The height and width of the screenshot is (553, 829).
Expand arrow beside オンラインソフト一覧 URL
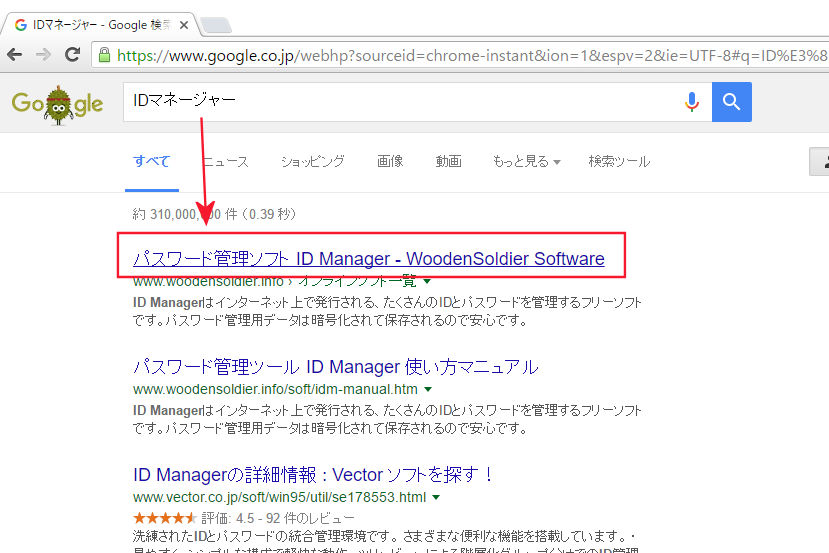[x=427, y=281]
